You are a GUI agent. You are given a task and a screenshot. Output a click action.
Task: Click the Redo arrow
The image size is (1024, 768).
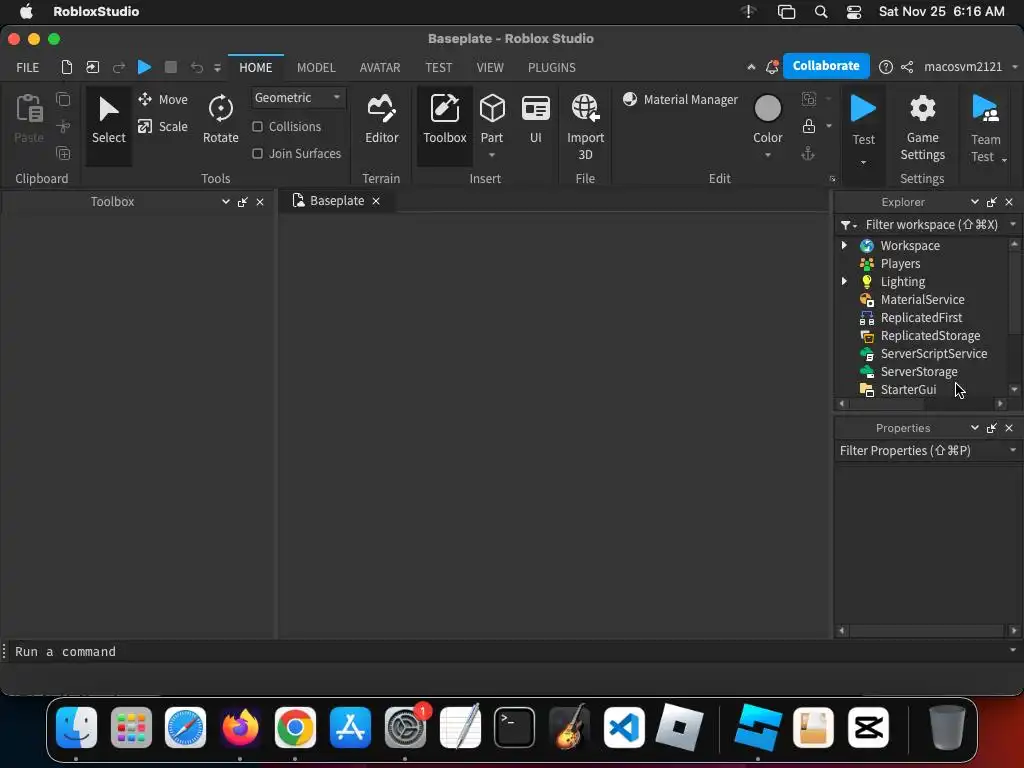118,67
